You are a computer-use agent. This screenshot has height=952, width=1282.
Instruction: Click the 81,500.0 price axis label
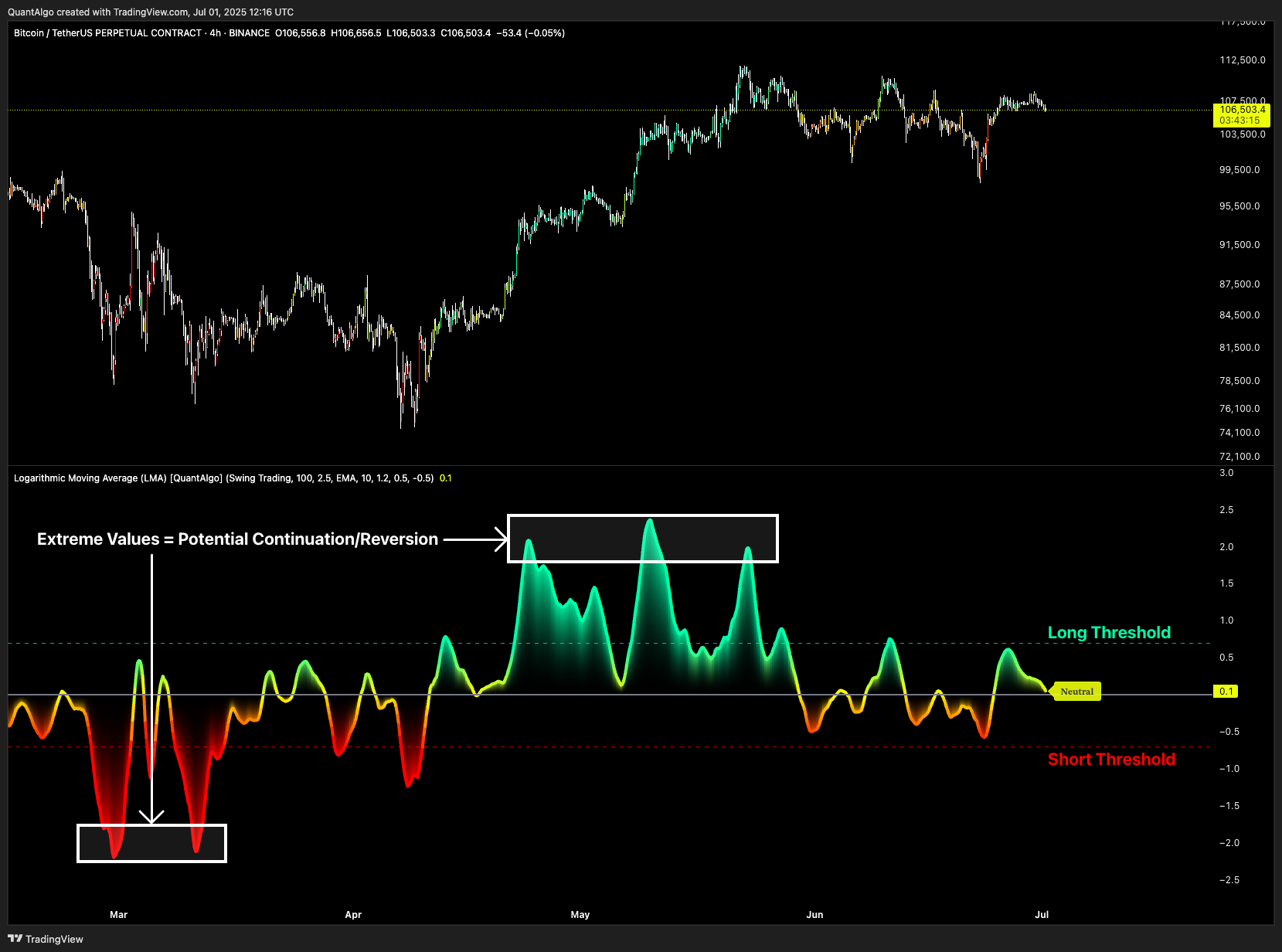click(1239, 348)
